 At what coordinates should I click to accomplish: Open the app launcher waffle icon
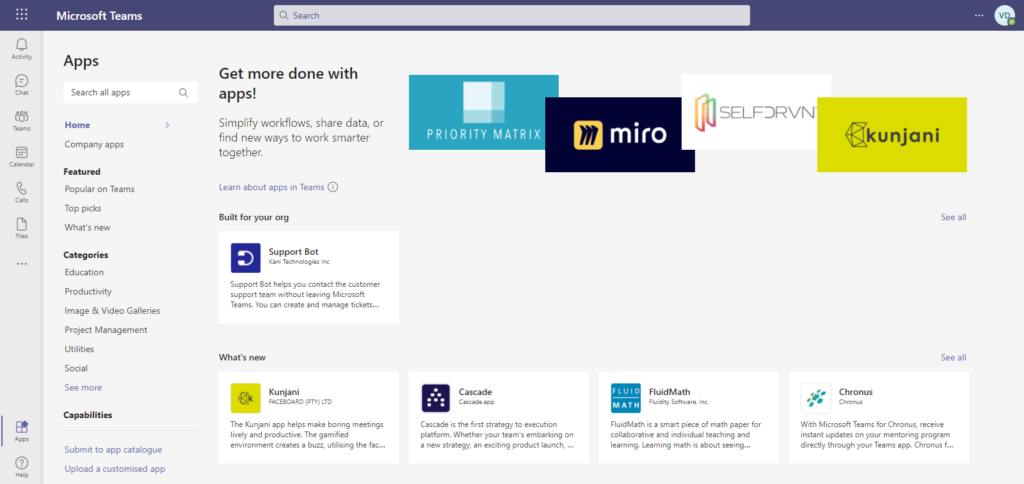pyautogui.click(x=22, y=14)
